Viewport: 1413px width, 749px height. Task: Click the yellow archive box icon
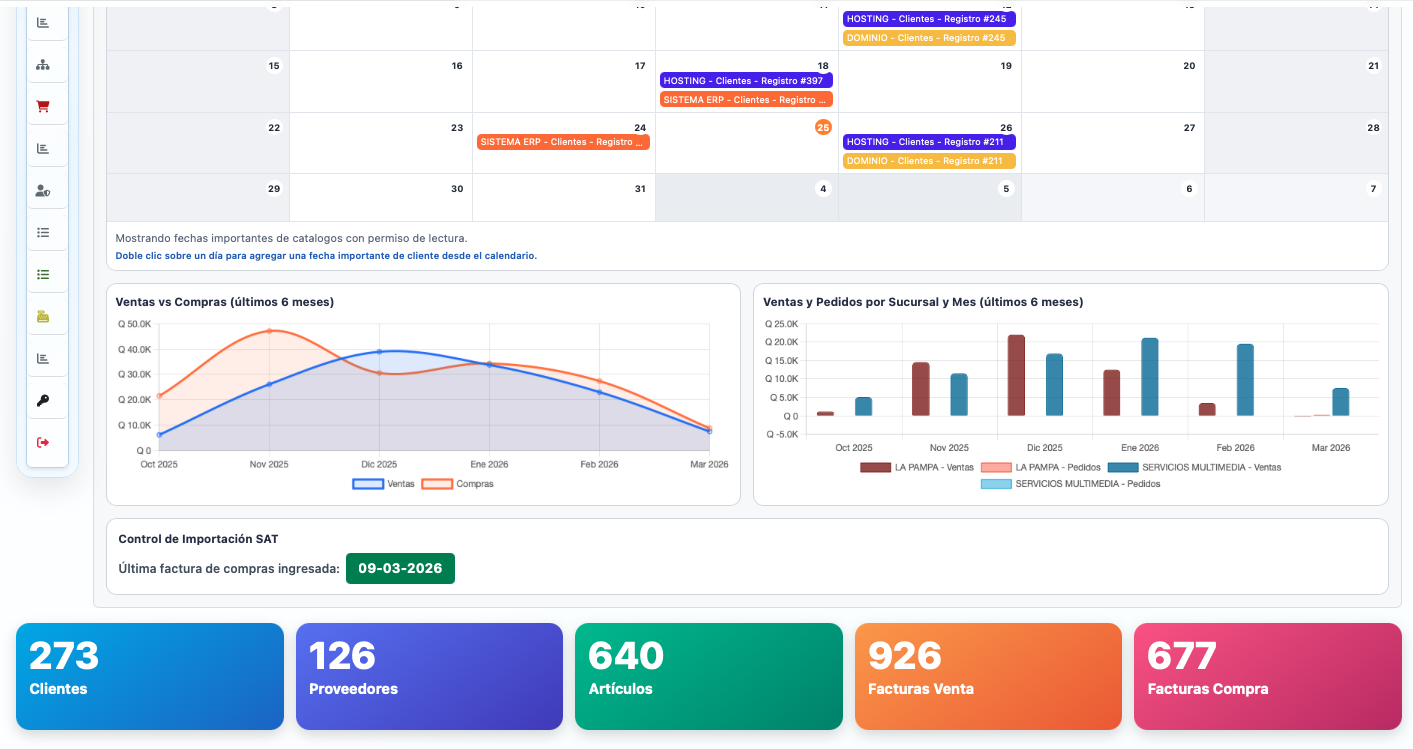(x=44, y=314)
